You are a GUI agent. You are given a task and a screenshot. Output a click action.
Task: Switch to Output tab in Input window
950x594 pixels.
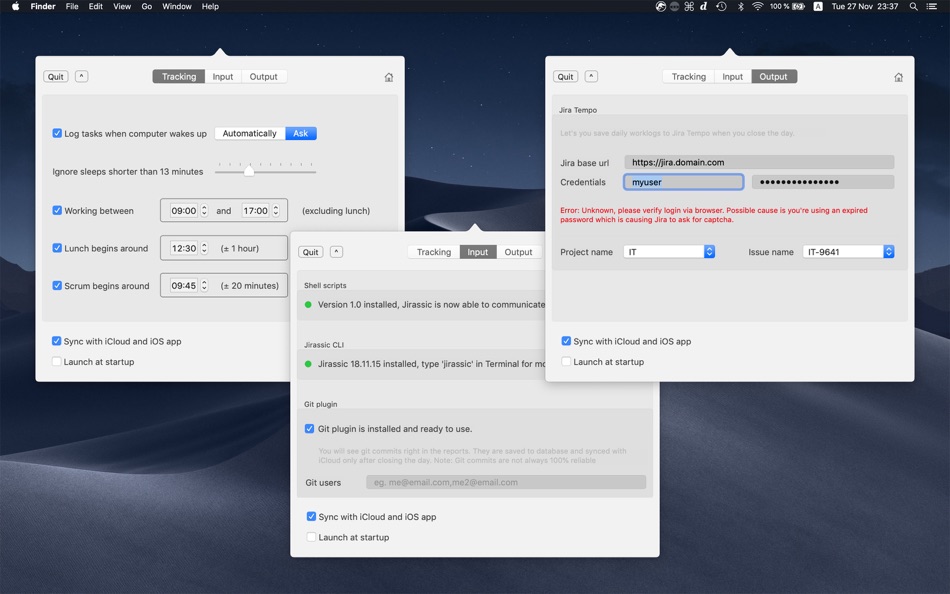coord(519,252)
